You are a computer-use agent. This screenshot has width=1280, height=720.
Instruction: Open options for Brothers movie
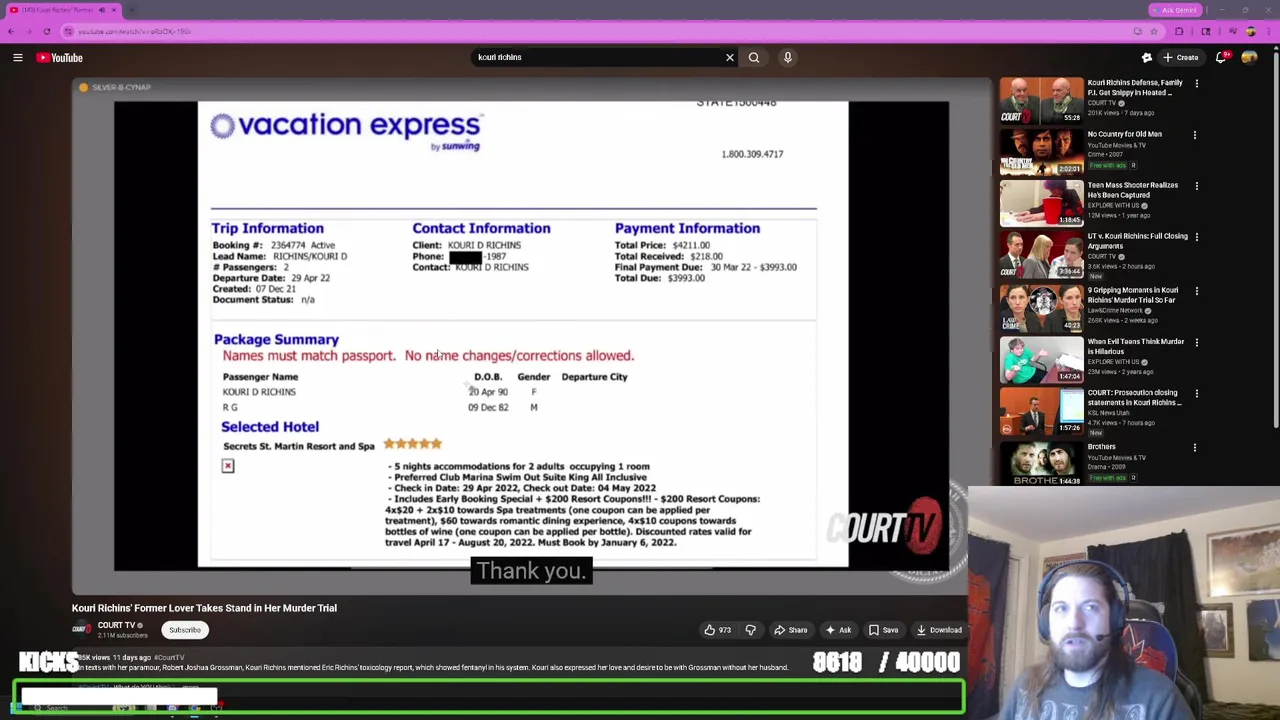[x=1196, y=447]
